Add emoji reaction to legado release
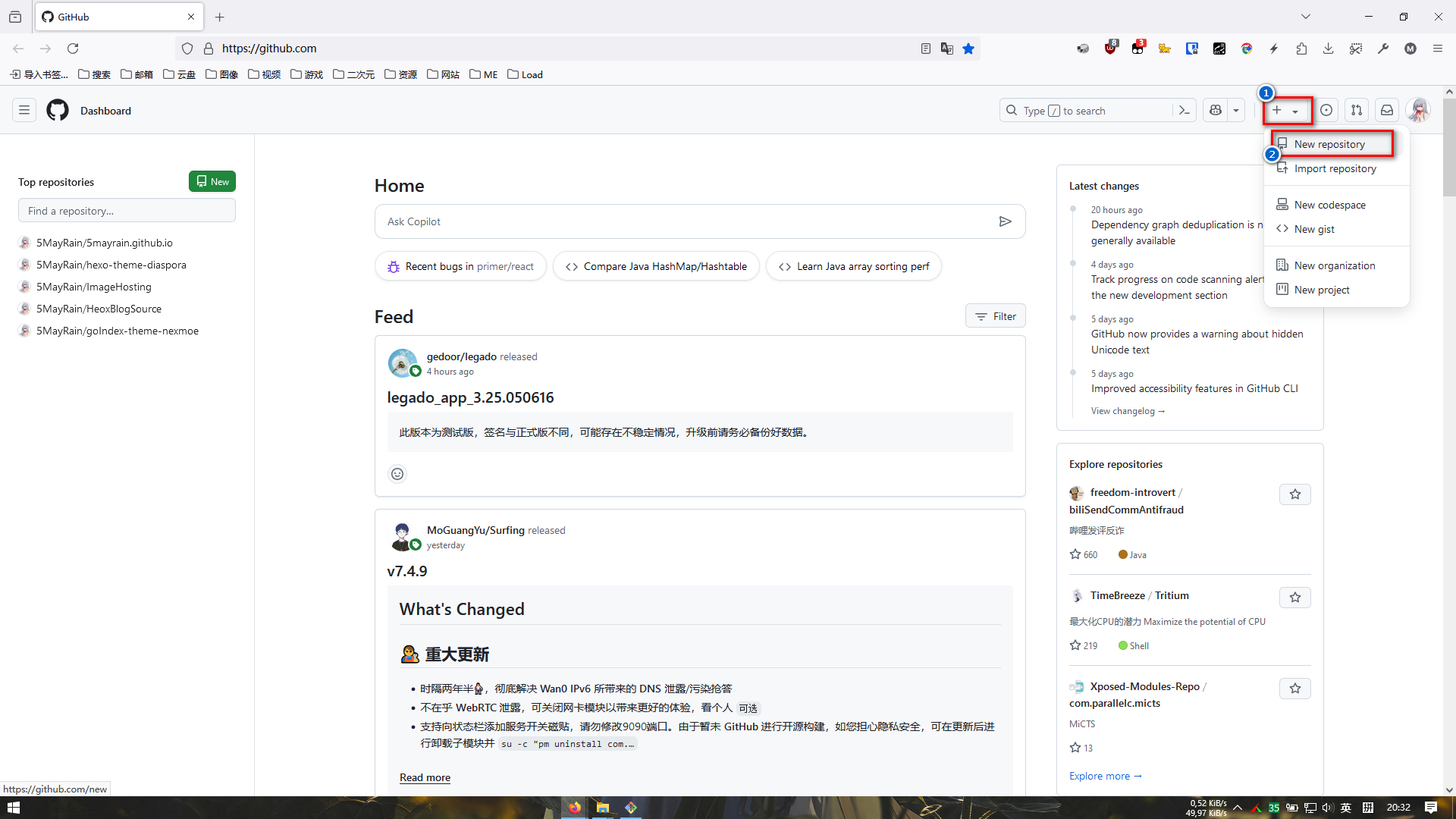The image size is (1456, 819). click(397, 474)
